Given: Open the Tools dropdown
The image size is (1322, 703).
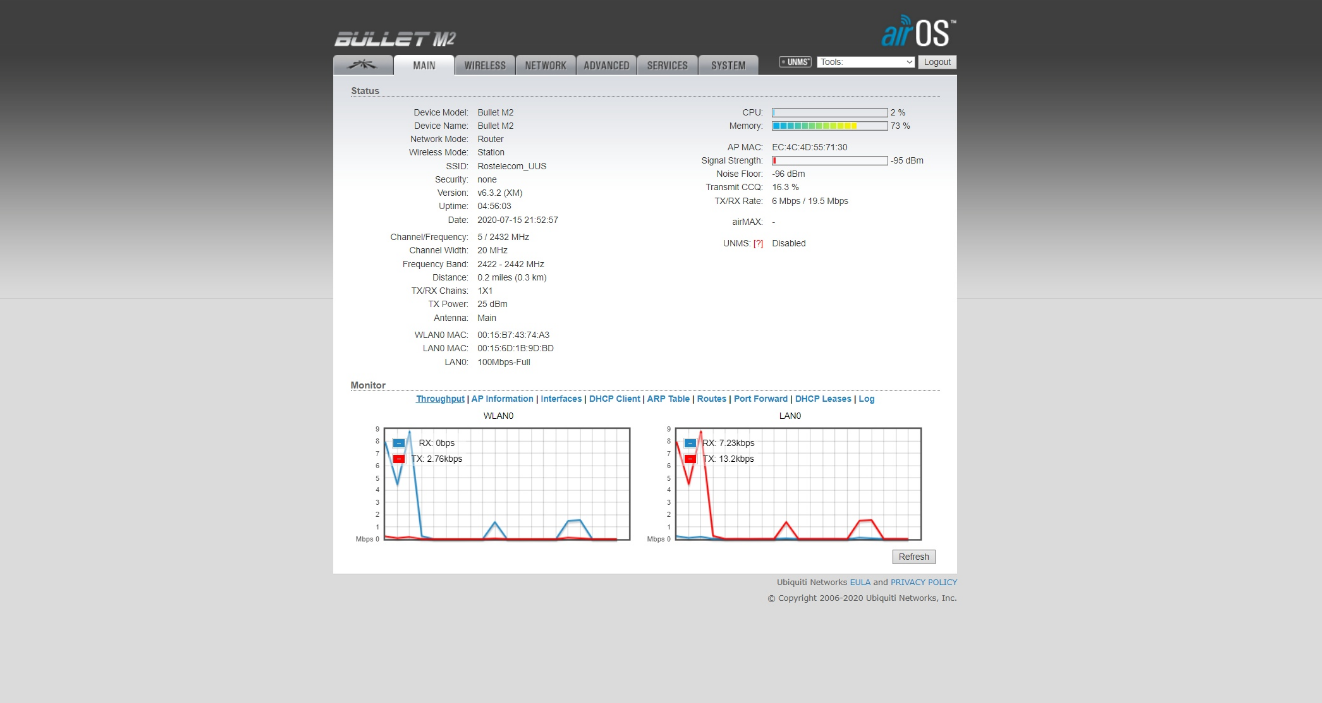Looking at the screenshot, I should pyautogui.click(x=866, y=62).
